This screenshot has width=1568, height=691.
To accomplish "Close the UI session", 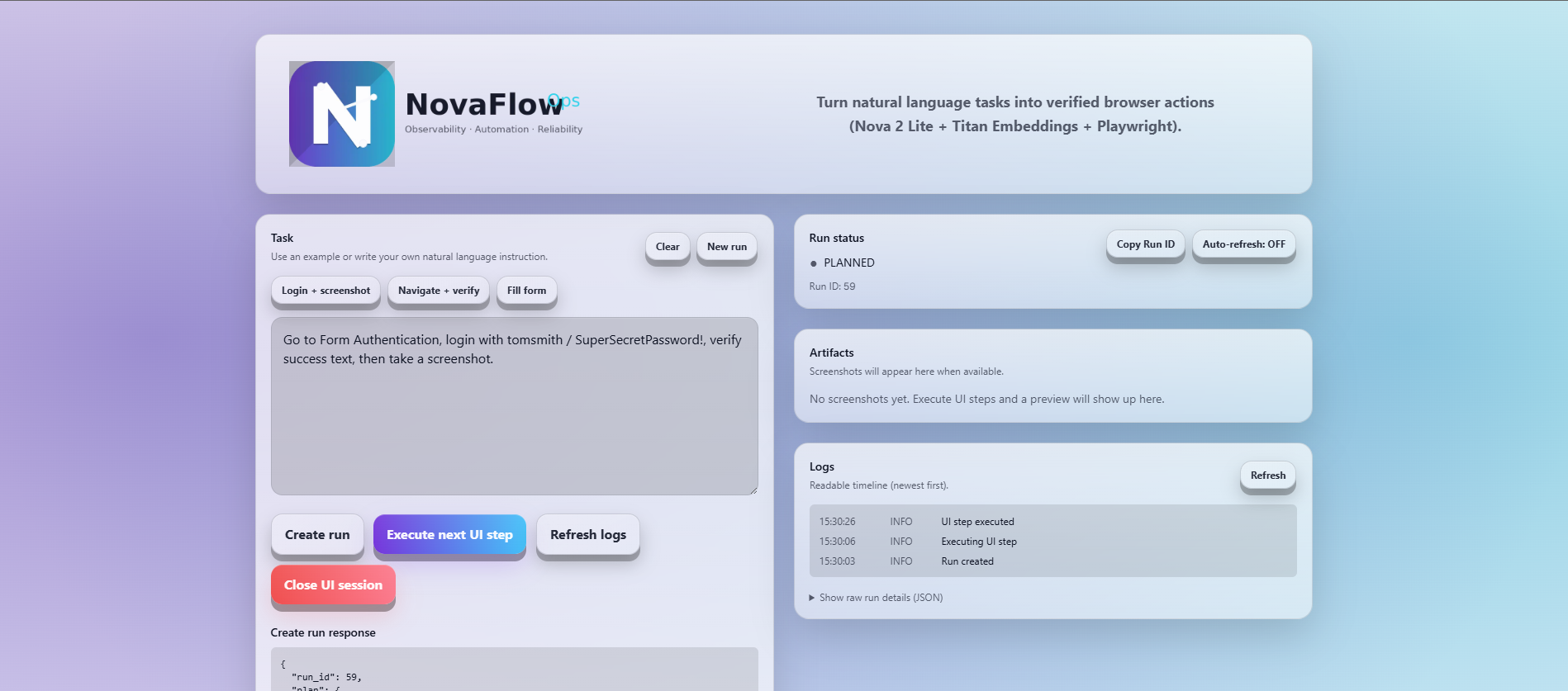I will point(333,585).
